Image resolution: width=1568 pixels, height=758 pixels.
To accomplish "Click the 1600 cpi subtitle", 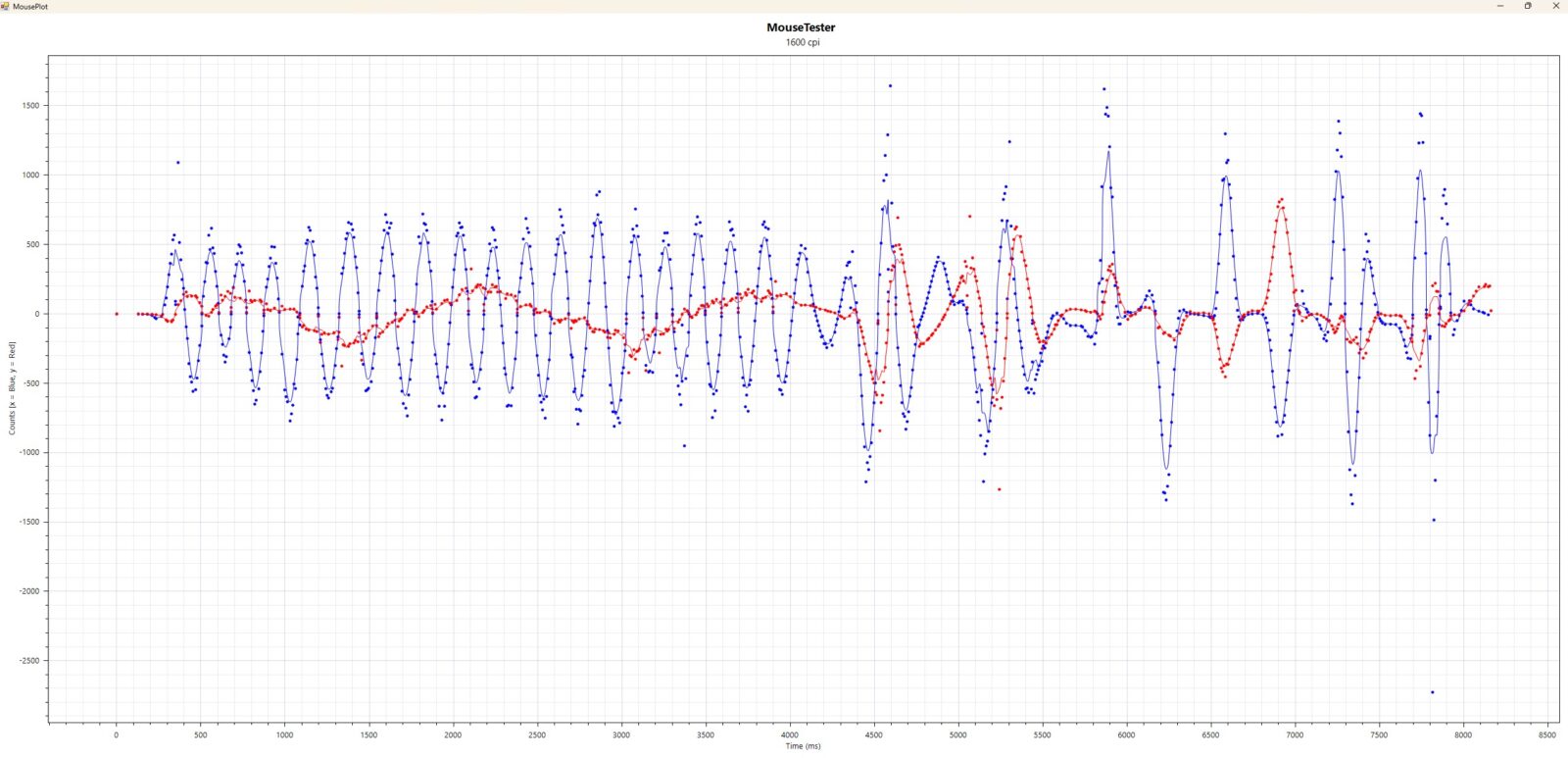I will (x=802, y=42).
